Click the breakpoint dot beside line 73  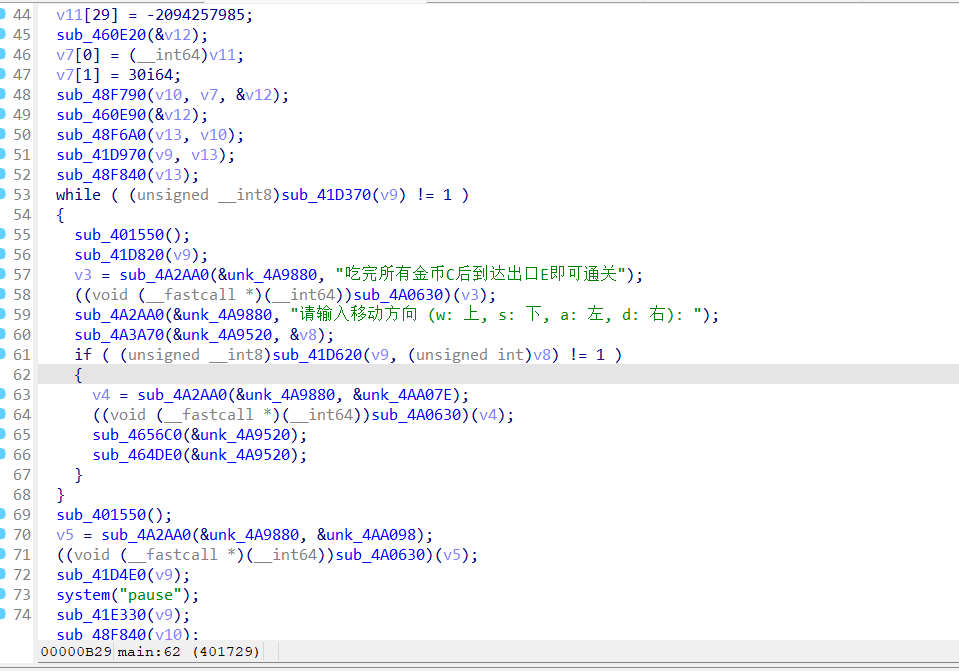click(x=2, y=594)
